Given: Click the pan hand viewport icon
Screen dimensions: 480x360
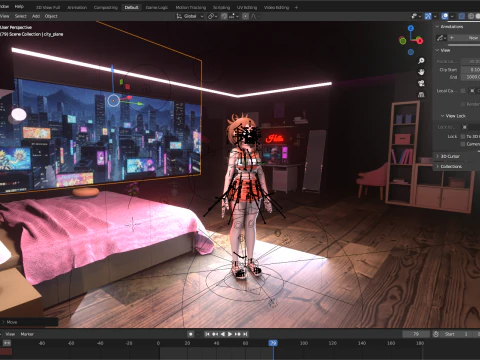Looking at the screenshot, I should pos(421,72).
